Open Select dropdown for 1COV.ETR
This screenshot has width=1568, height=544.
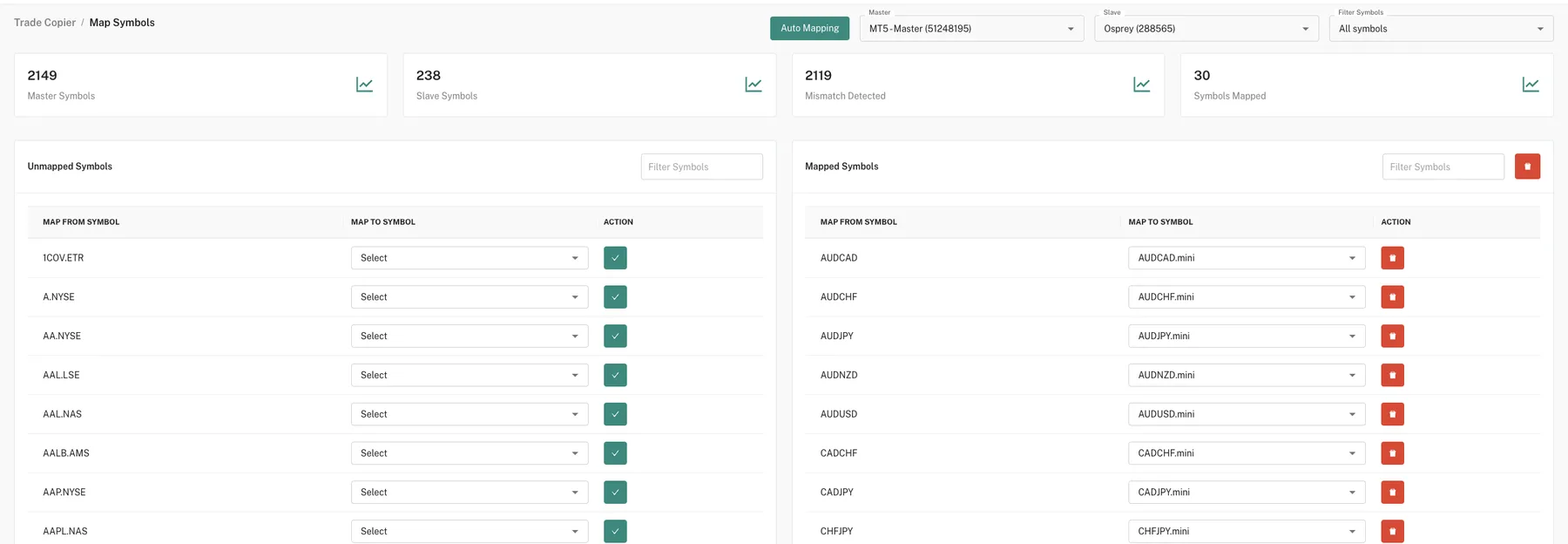coord(470,258)
